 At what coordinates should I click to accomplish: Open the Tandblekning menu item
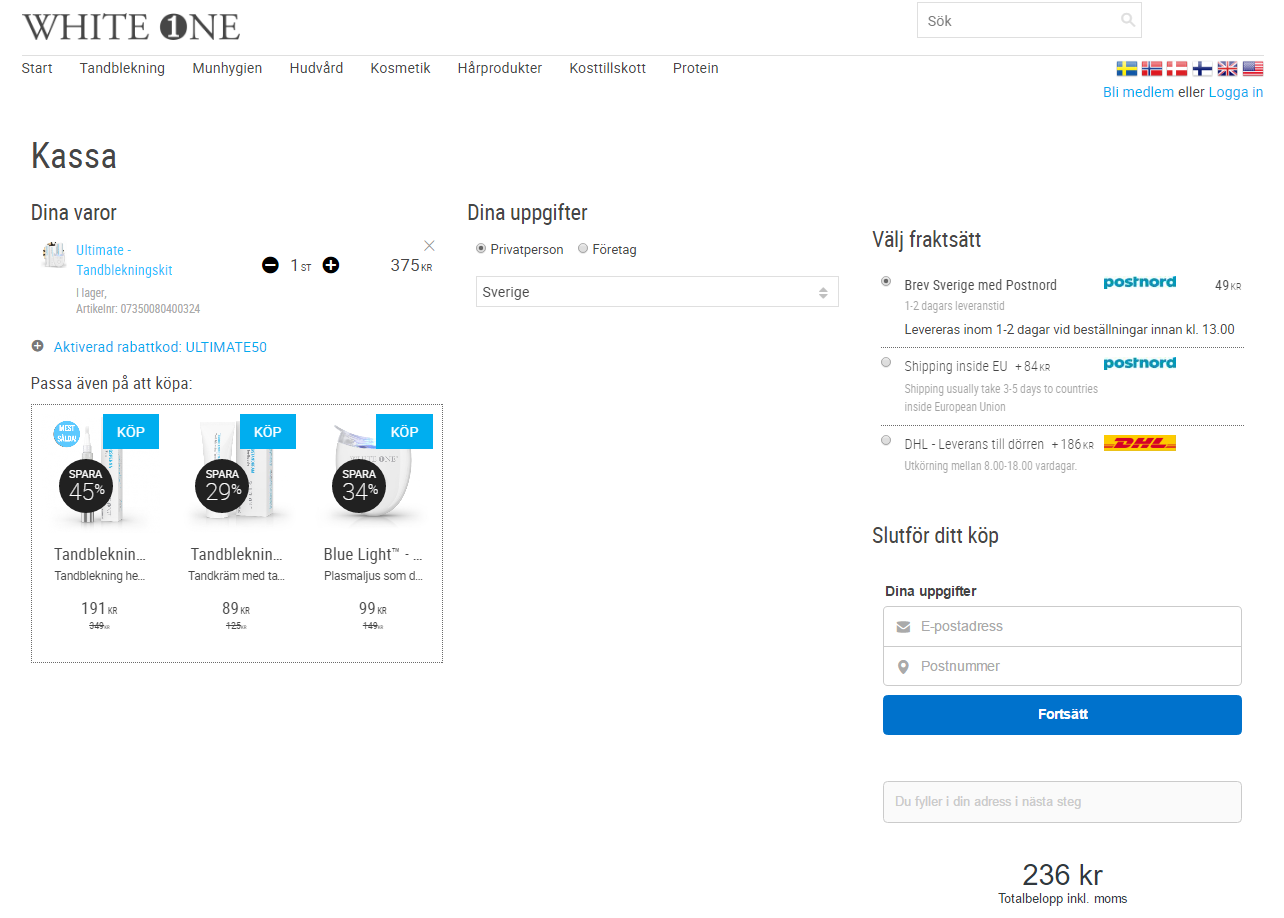[x=122, y=68]
